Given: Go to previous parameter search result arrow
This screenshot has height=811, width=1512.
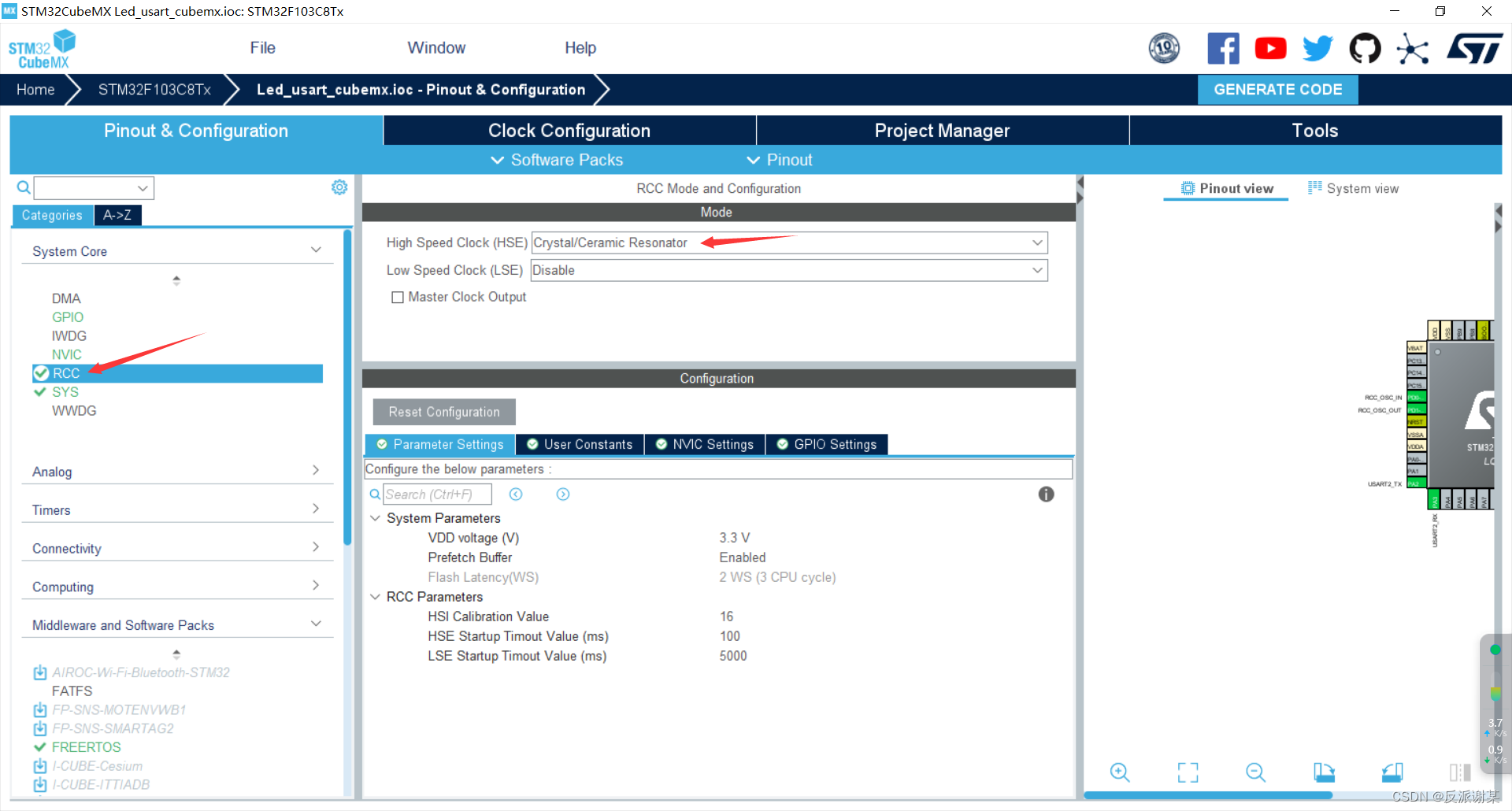Looking at the screenshot, I should 516,494.
